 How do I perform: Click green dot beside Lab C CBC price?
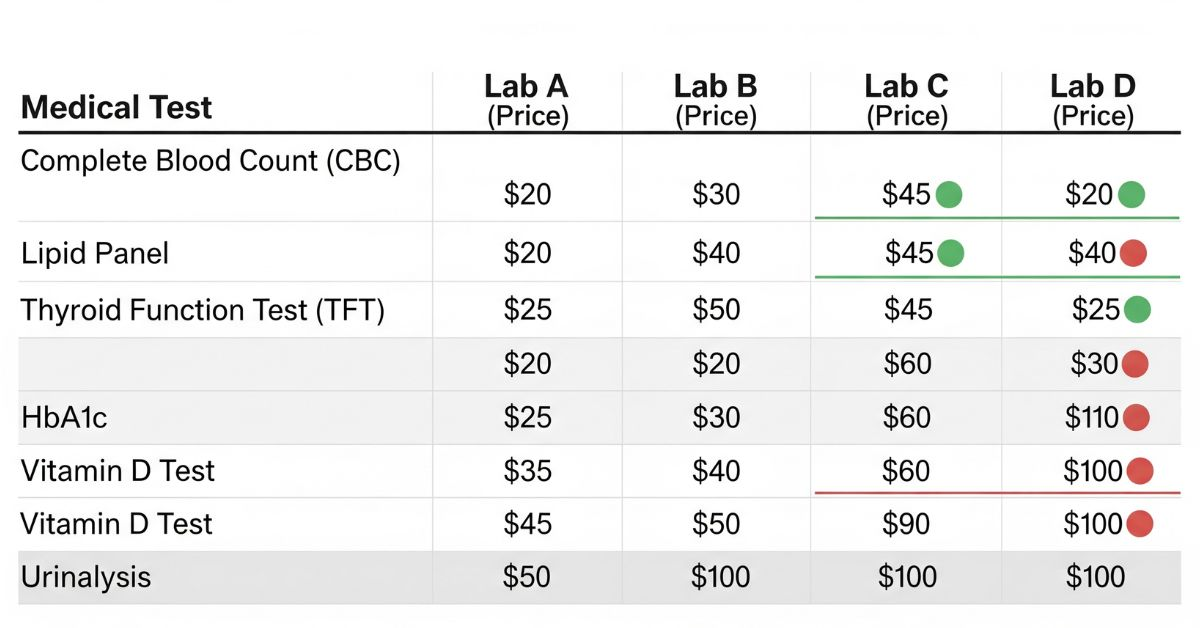[948, 194]
